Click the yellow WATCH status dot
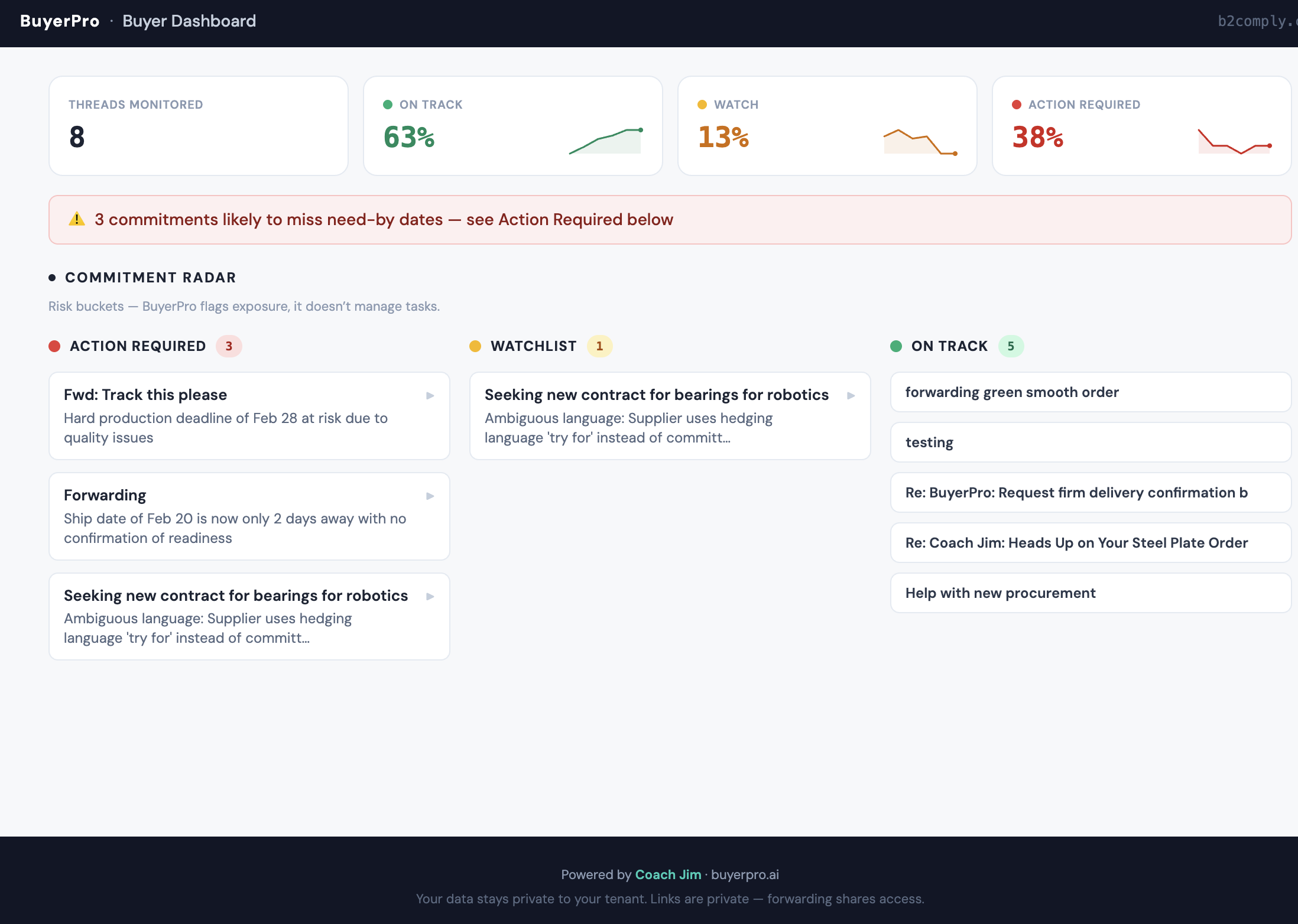 (702, 104)
